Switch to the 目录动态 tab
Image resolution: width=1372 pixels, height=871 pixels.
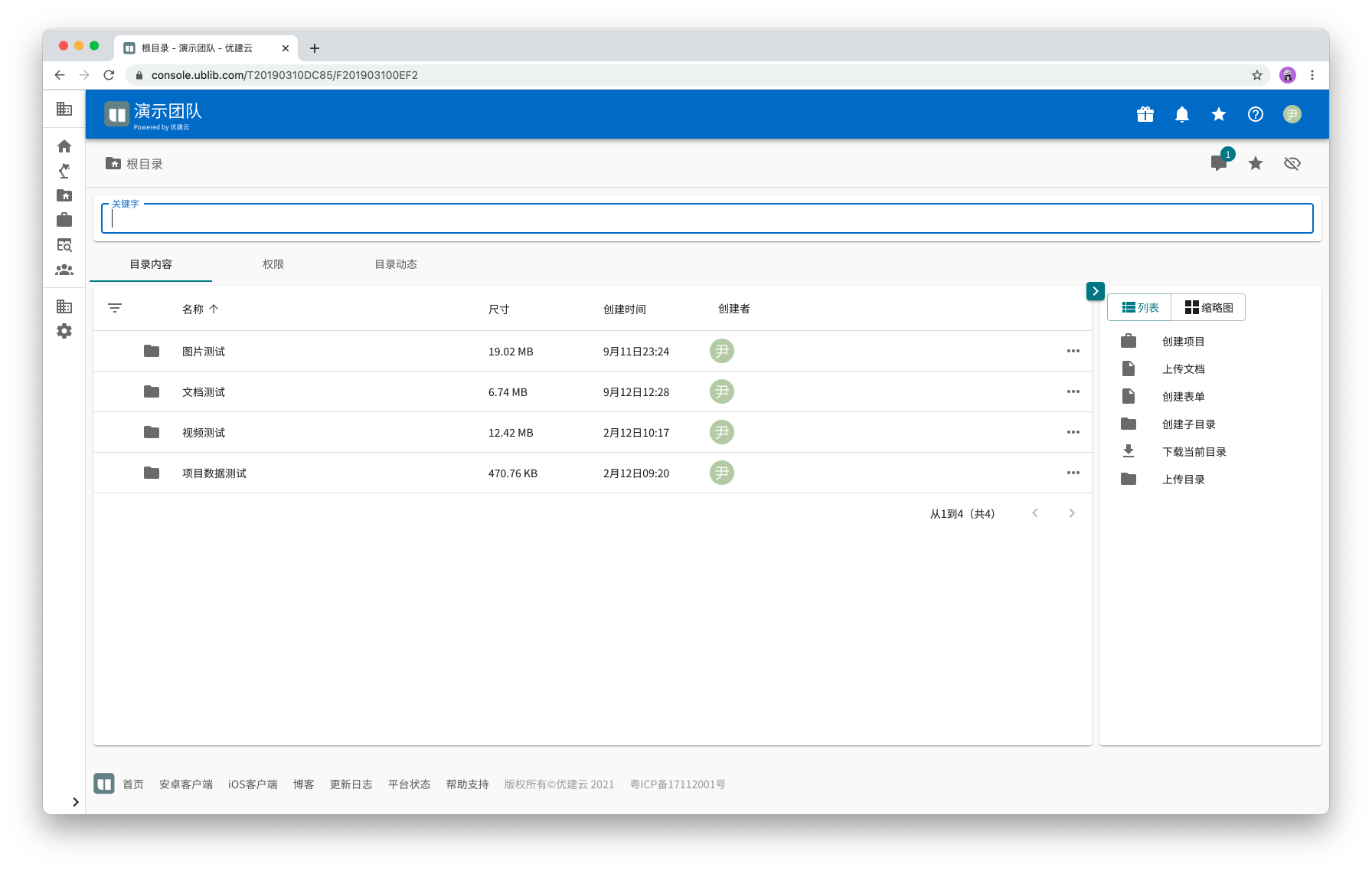click(395, 264)
